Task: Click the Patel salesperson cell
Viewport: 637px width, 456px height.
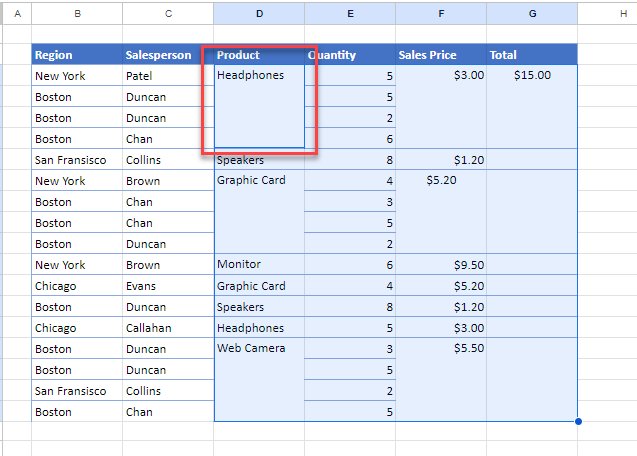Action: click(167, 75)
